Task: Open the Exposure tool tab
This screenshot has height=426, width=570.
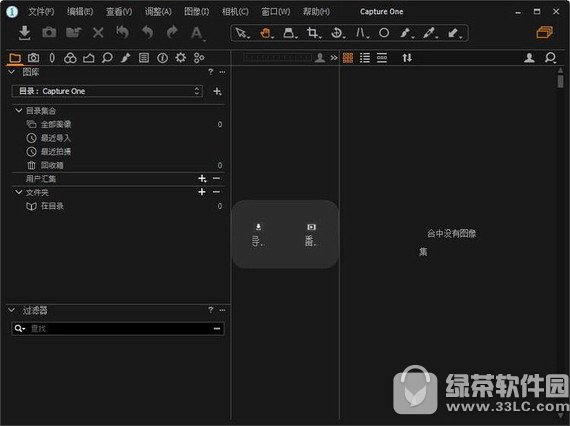Action: click(x=89, y=57)
